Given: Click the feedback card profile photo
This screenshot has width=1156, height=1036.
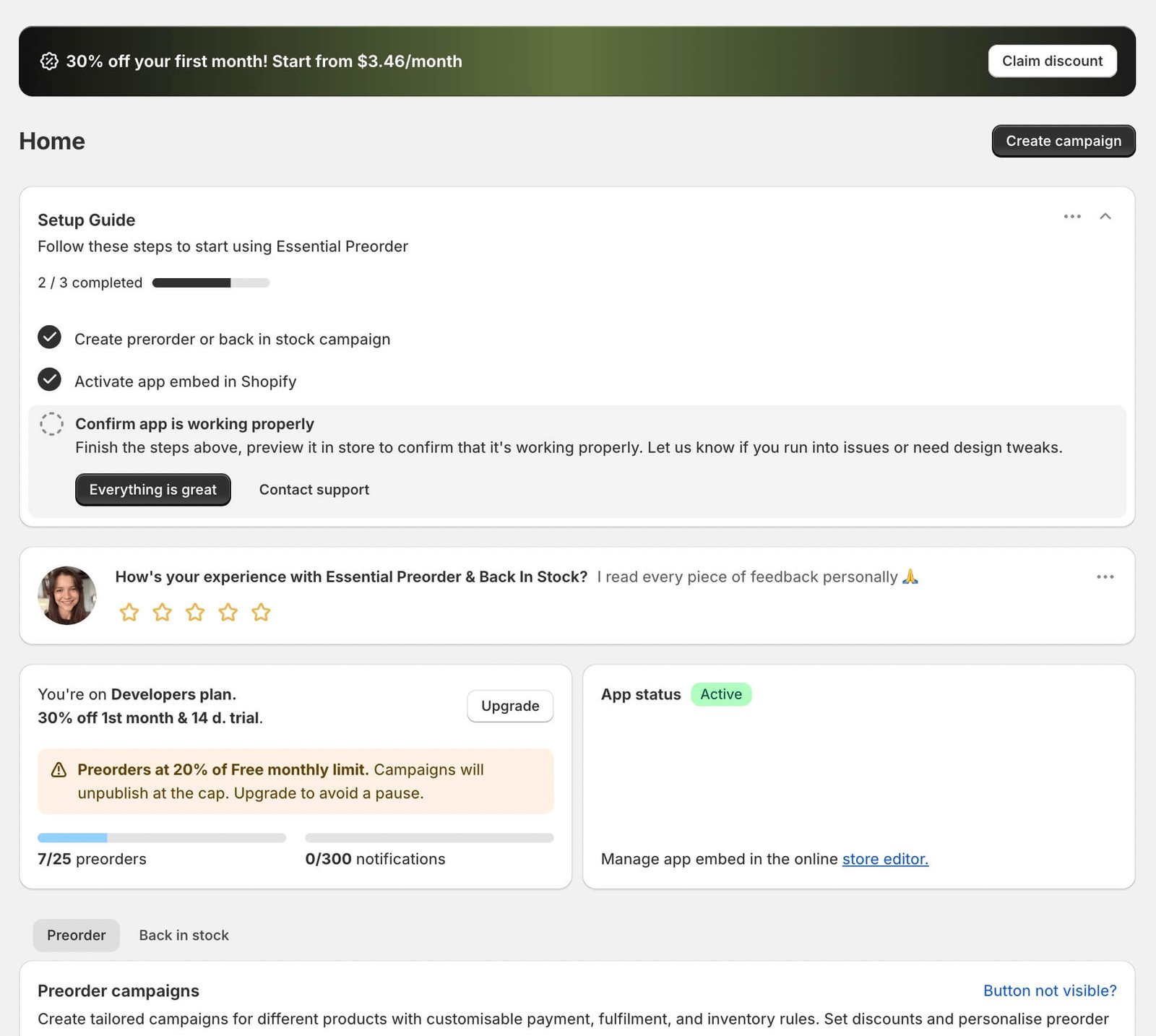Looking at the screenshot, I should point(67,595).
